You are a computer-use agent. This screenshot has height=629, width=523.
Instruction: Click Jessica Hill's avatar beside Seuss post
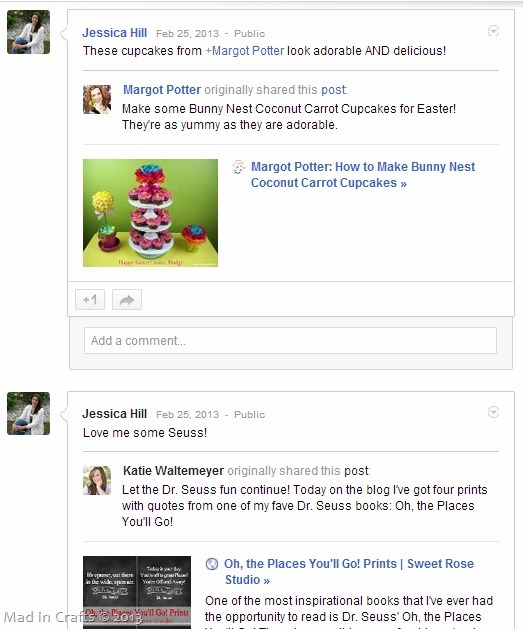[28, 413]
